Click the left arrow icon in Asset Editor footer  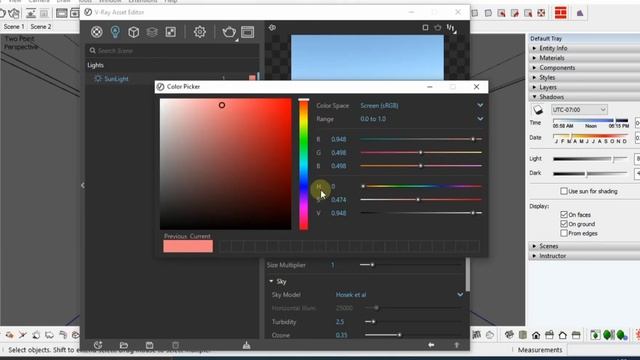coord(431,345)
